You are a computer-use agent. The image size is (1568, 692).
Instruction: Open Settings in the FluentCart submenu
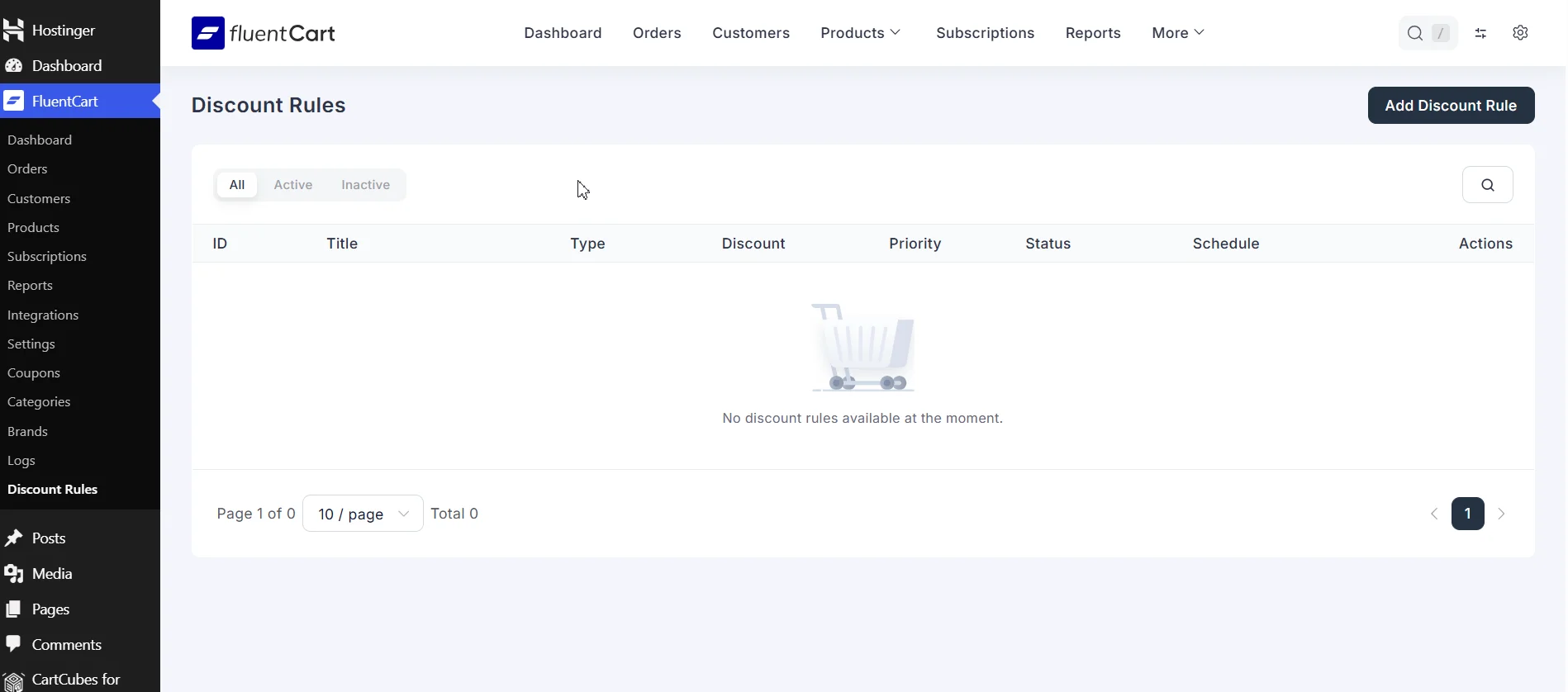click(x=31, y=344)
